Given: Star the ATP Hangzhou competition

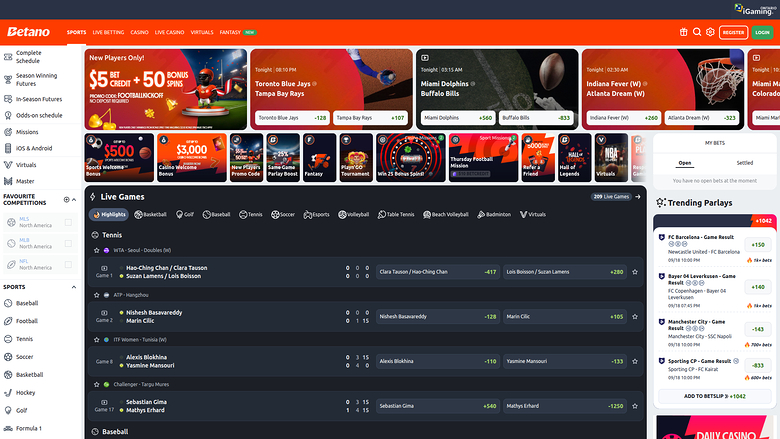Looking at the screenshot, I should pos(97,295).
